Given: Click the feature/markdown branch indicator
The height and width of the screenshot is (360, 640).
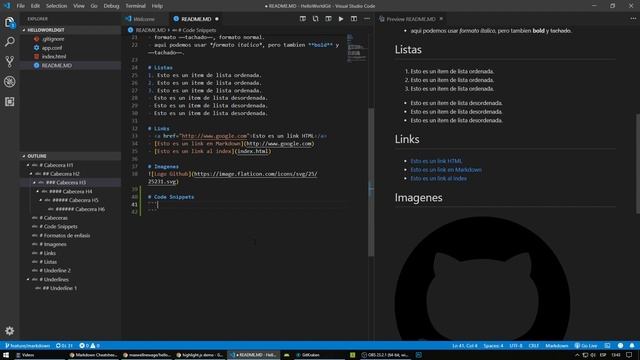Looking at the screenshot, I should click(27, 346).
